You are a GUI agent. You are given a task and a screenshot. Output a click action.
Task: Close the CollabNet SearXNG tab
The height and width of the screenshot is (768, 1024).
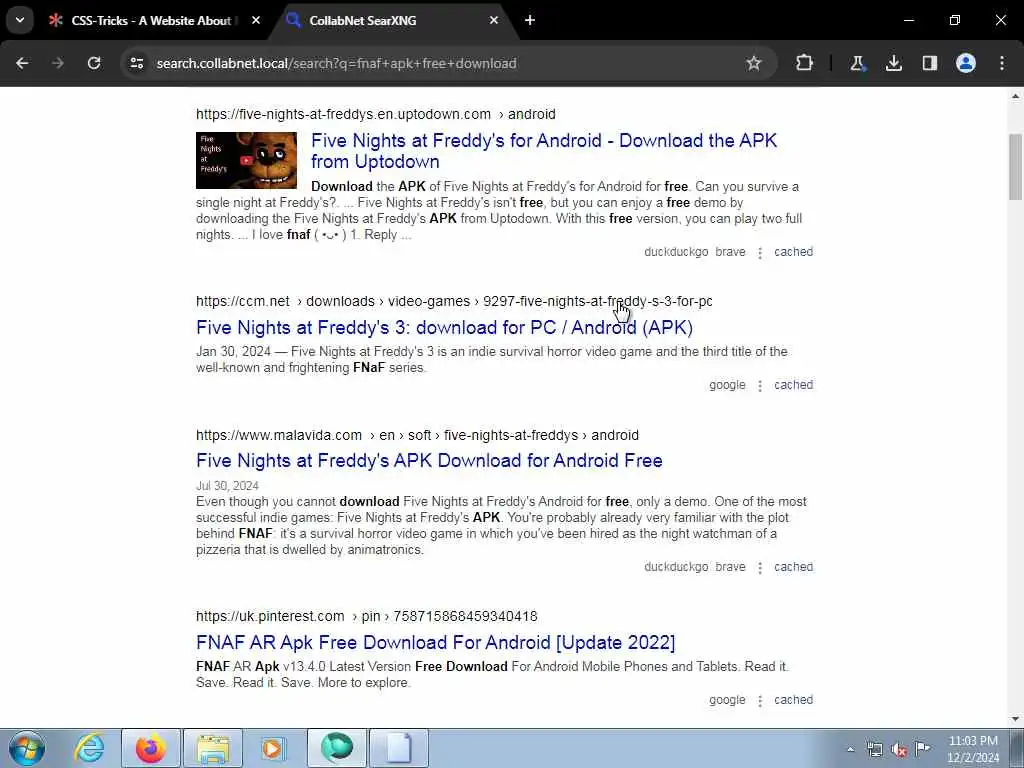pos(494,20)
